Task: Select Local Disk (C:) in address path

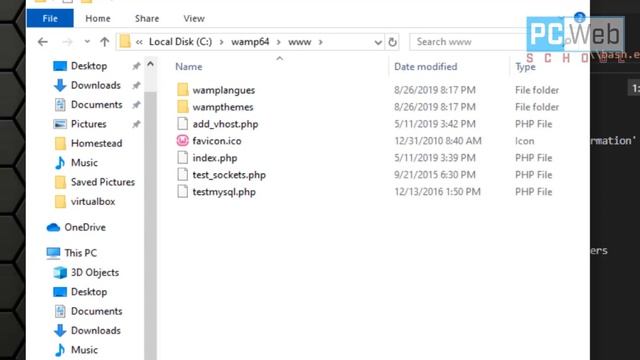Action: [x=180, y=42]
